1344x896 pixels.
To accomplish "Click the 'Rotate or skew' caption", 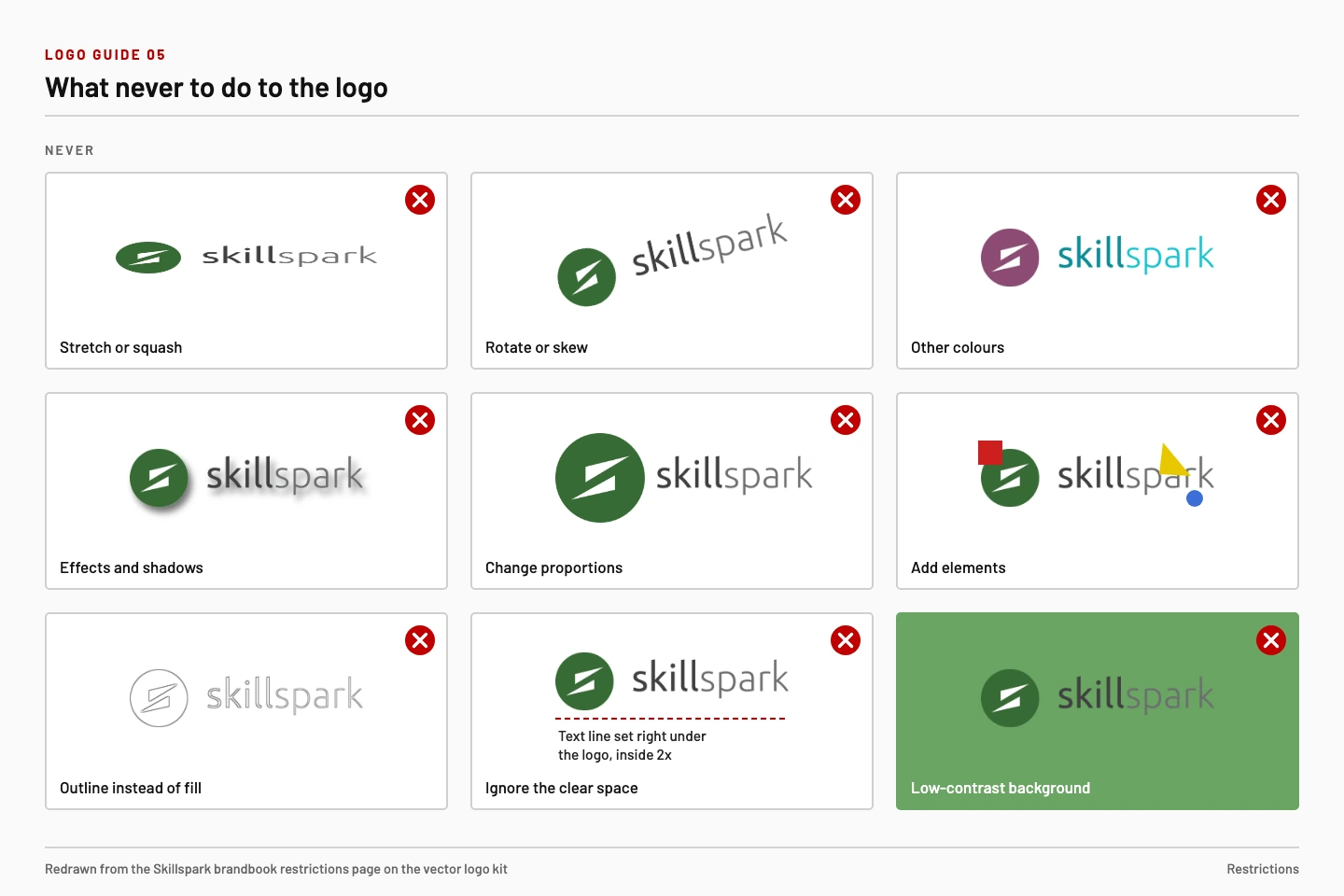I will click(537, 347).
